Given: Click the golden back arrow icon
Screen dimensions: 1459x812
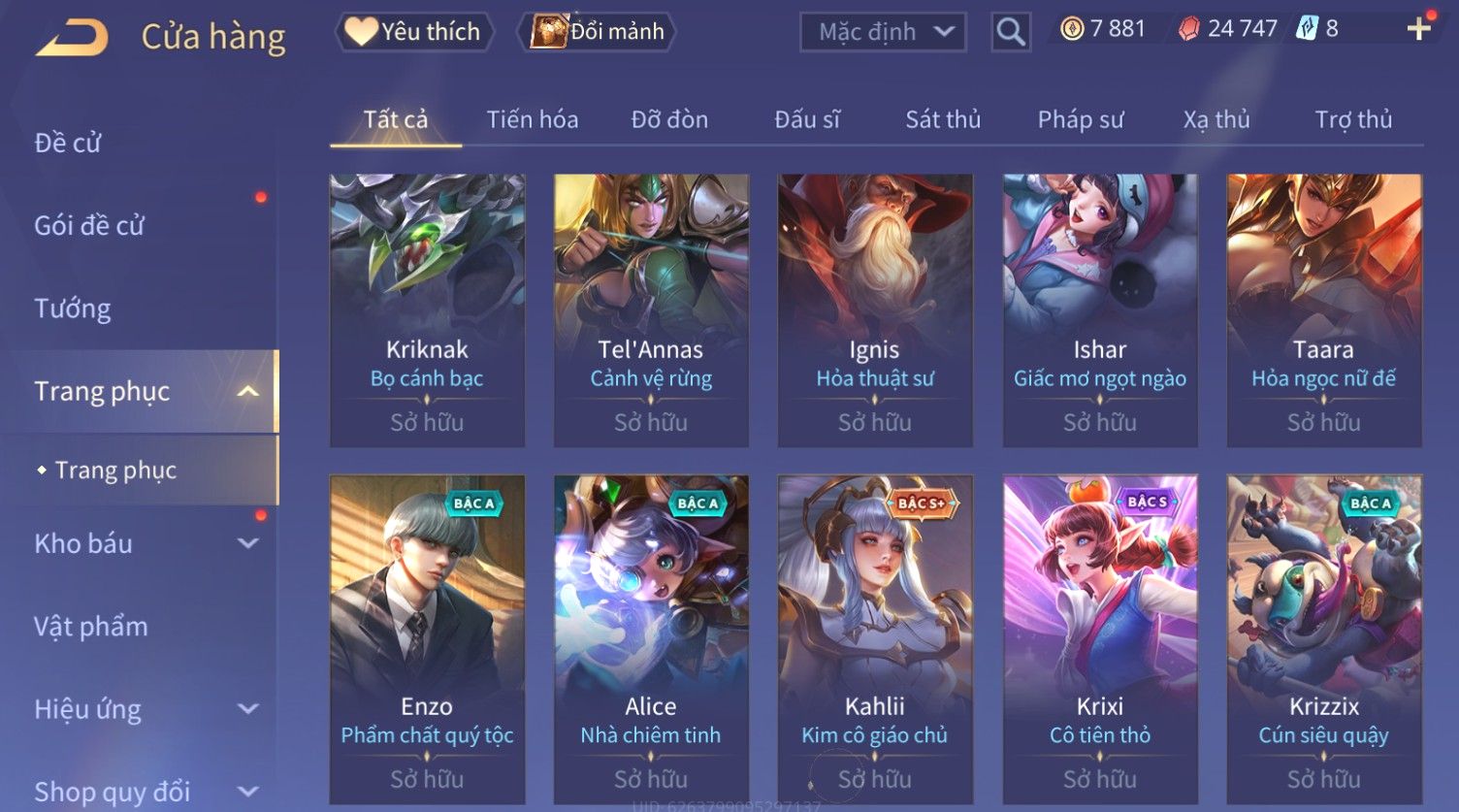Looking at the screenshot, I should click(72, 39).
